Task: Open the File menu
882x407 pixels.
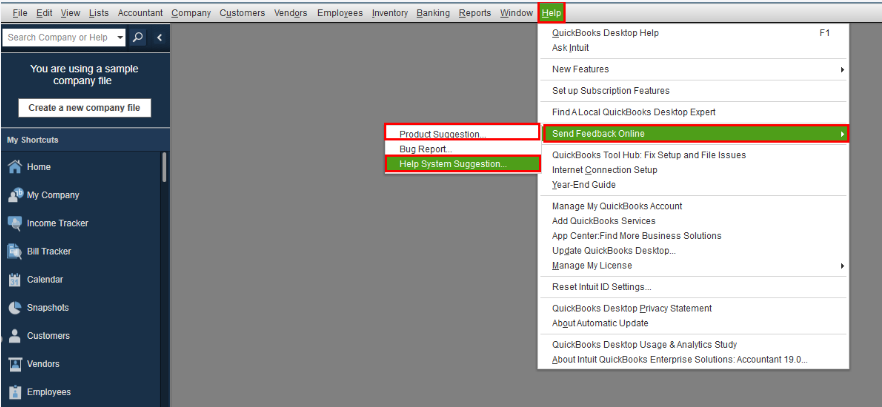Action: pyautogui.click(x=20, y=12)
